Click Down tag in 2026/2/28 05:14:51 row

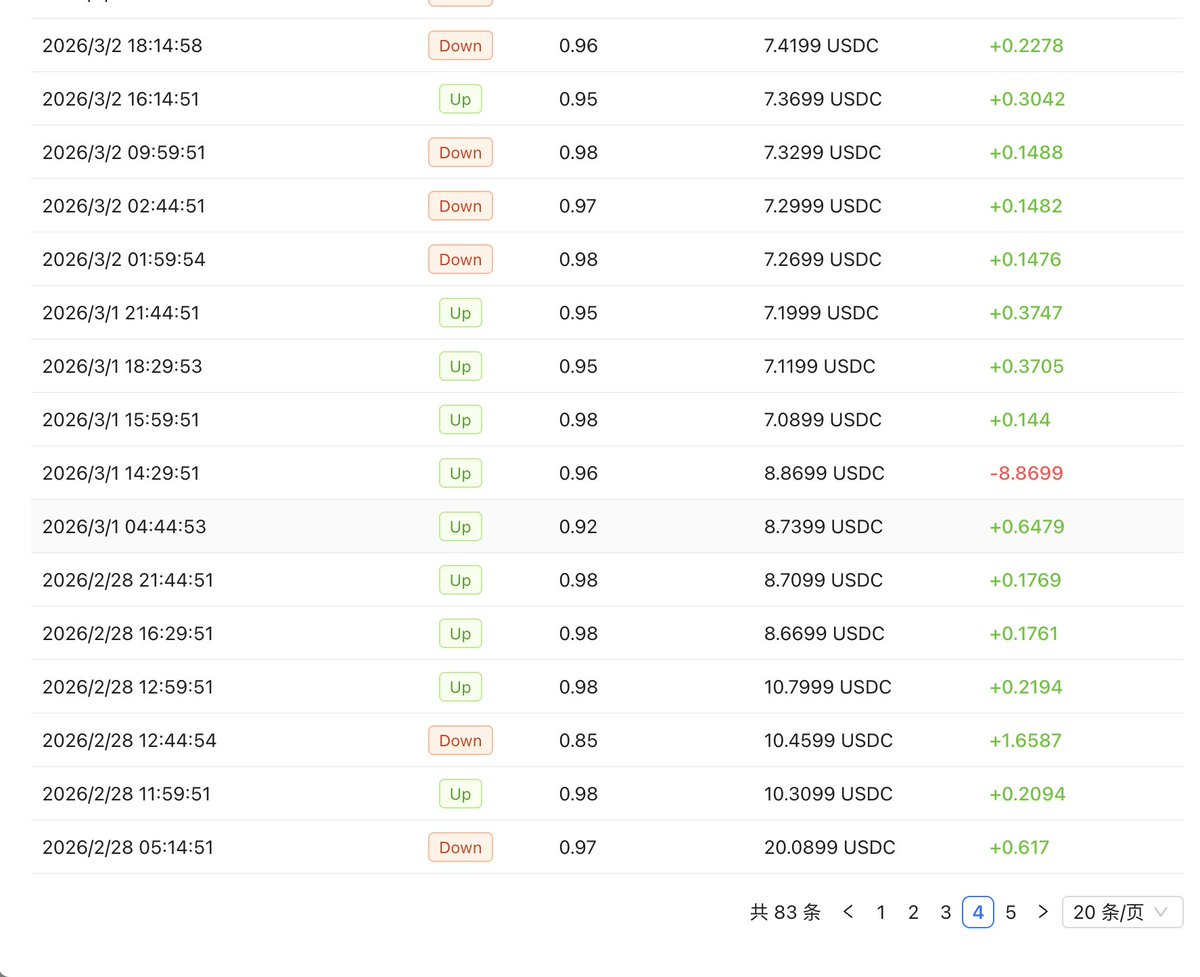coord(460,847)
